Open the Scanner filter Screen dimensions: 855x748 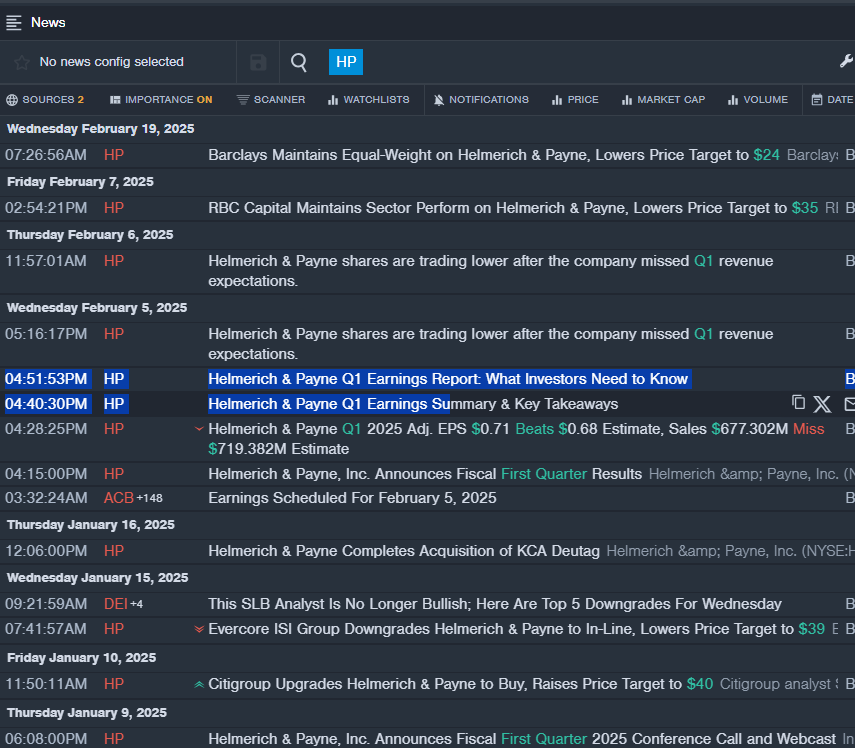[271, 100]
